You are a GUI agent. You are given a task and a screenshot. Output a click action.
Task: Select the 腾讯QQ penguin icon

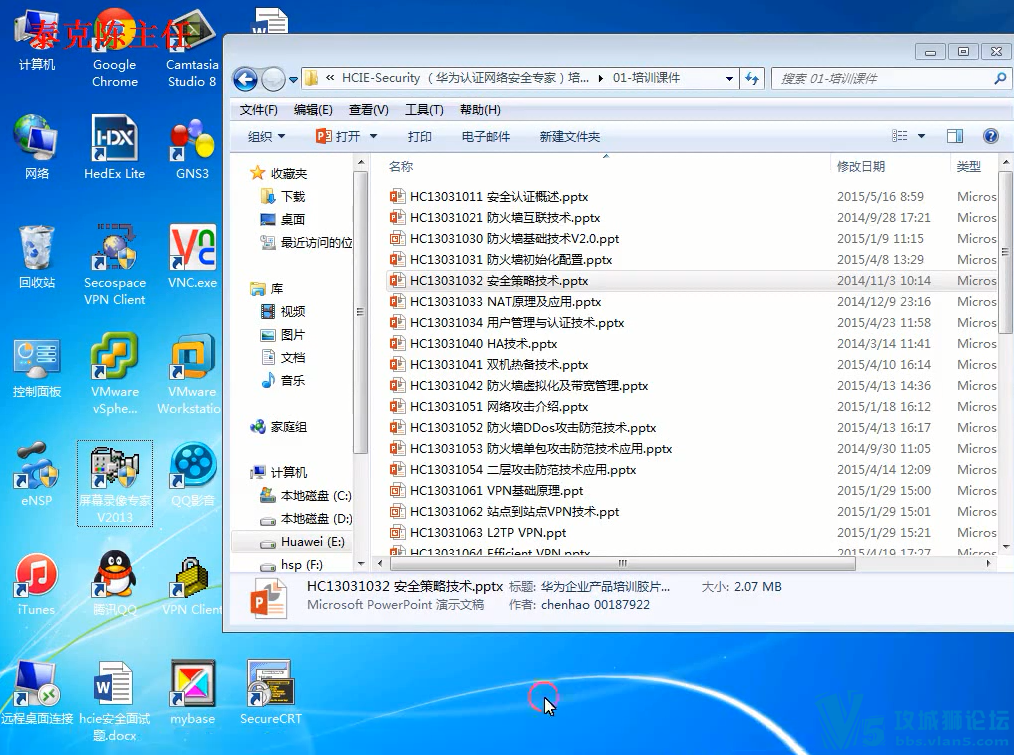(x=114, y=584)
